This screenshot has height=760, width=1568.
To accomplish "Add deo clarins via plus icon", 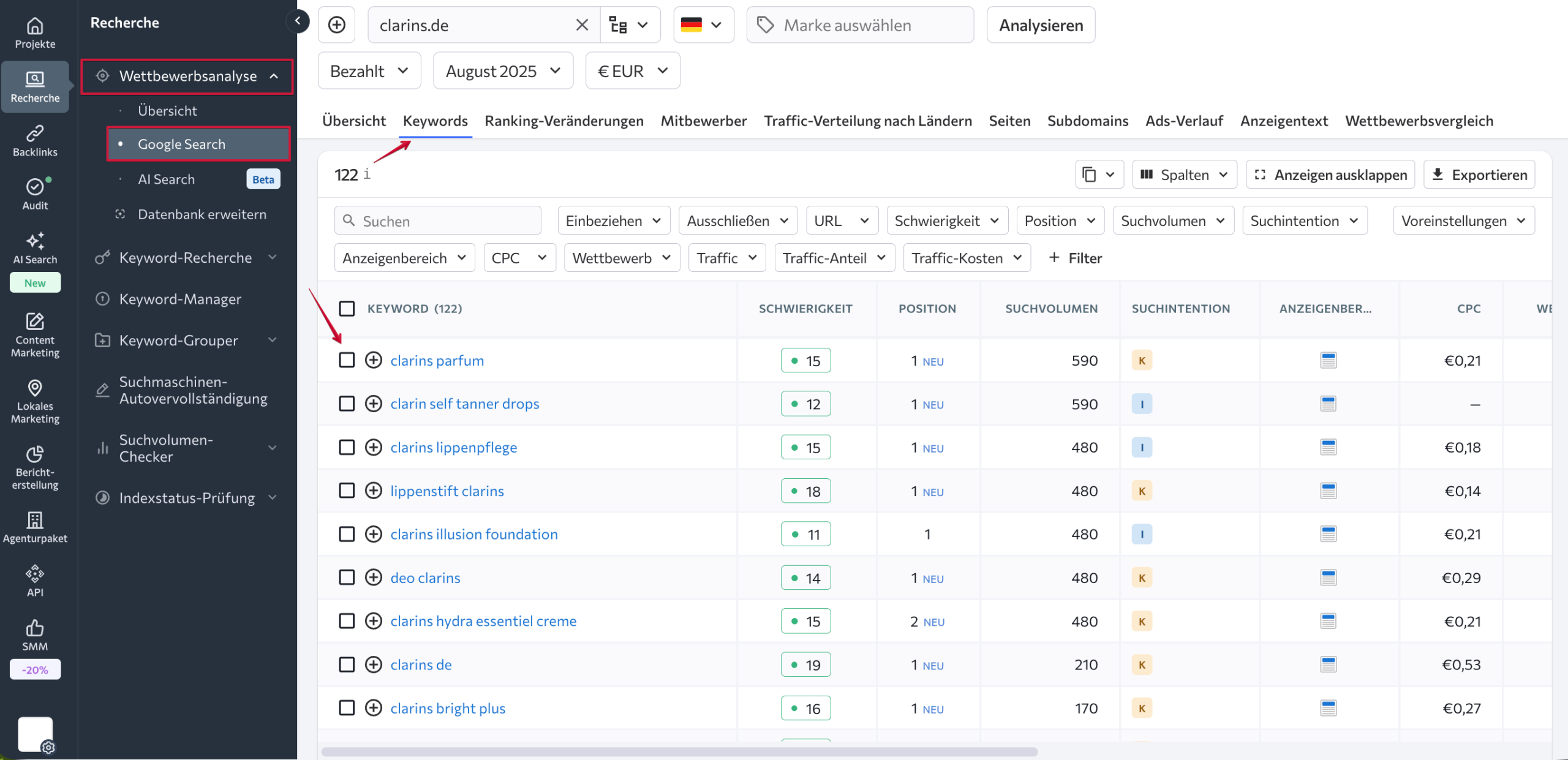I will tap(374, 578).
